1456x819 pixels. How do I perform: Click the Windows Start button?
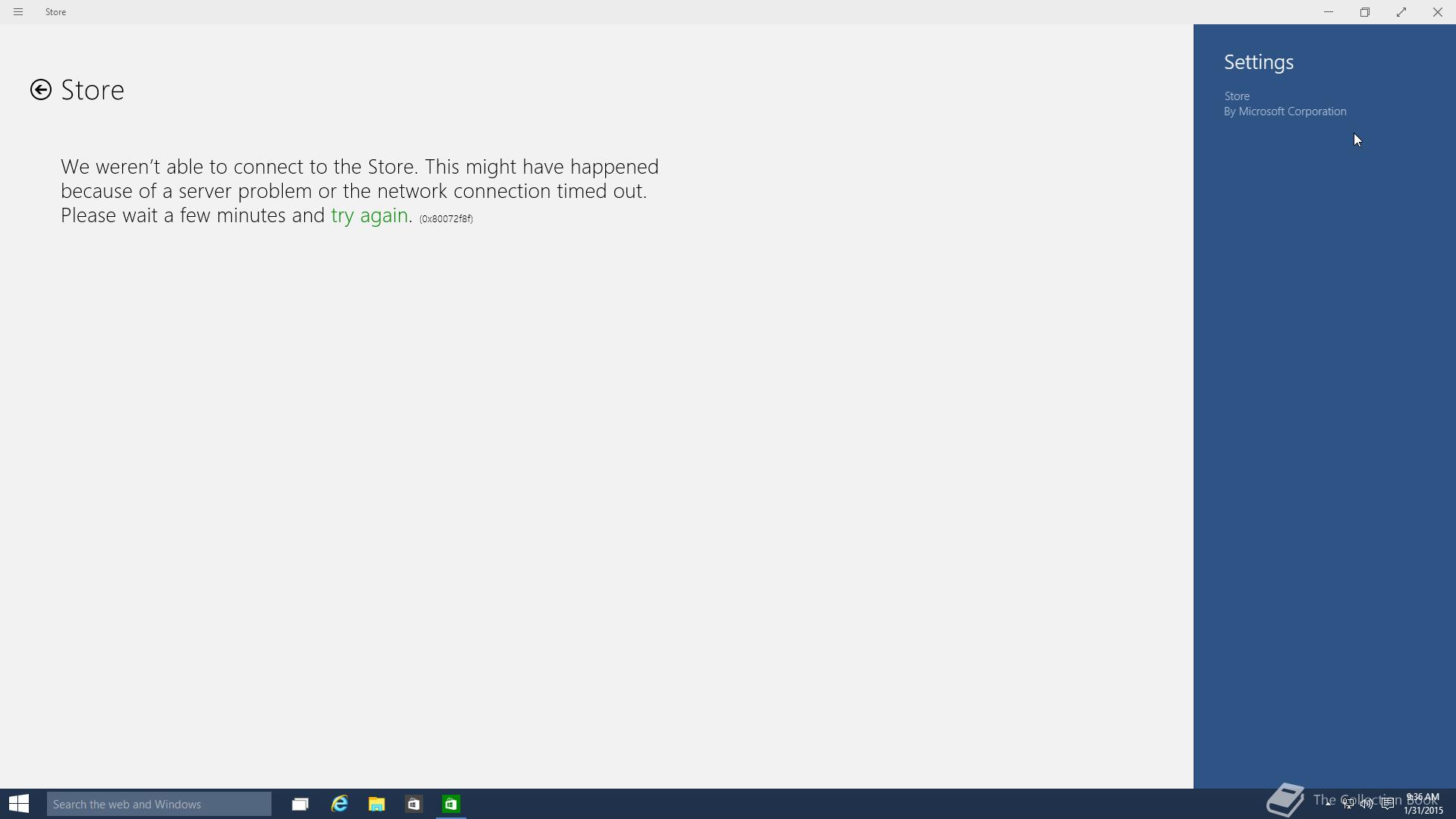tap(19, 804)
